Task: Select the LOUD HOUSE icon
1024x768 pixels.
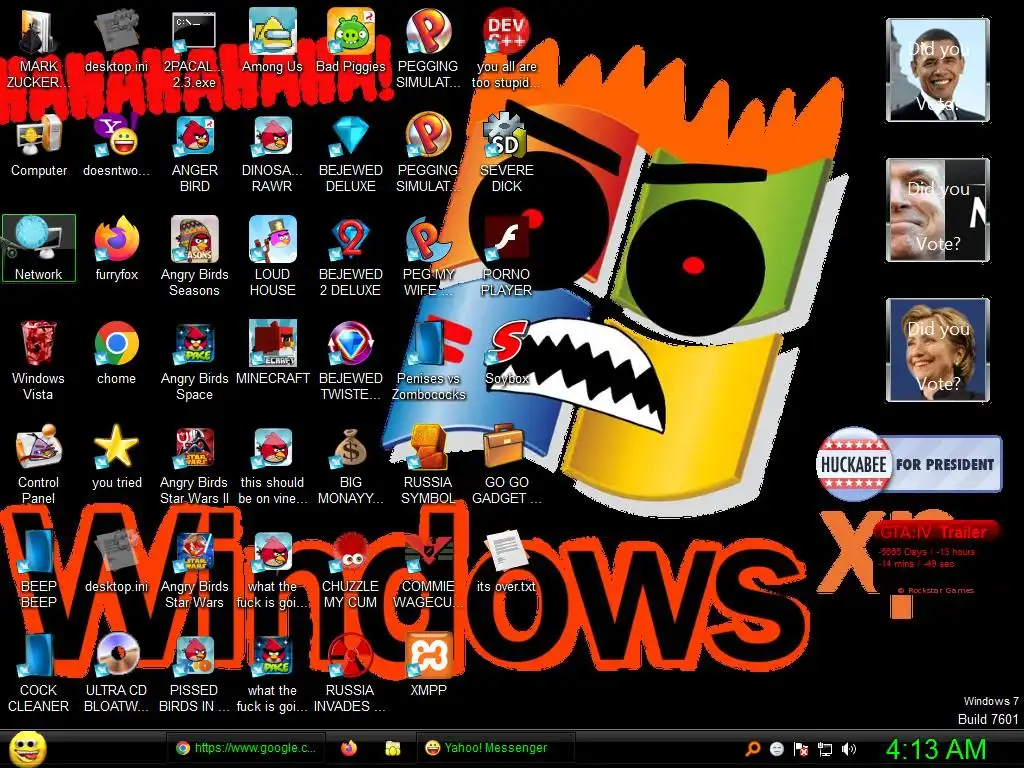Action: pos(272,256)
